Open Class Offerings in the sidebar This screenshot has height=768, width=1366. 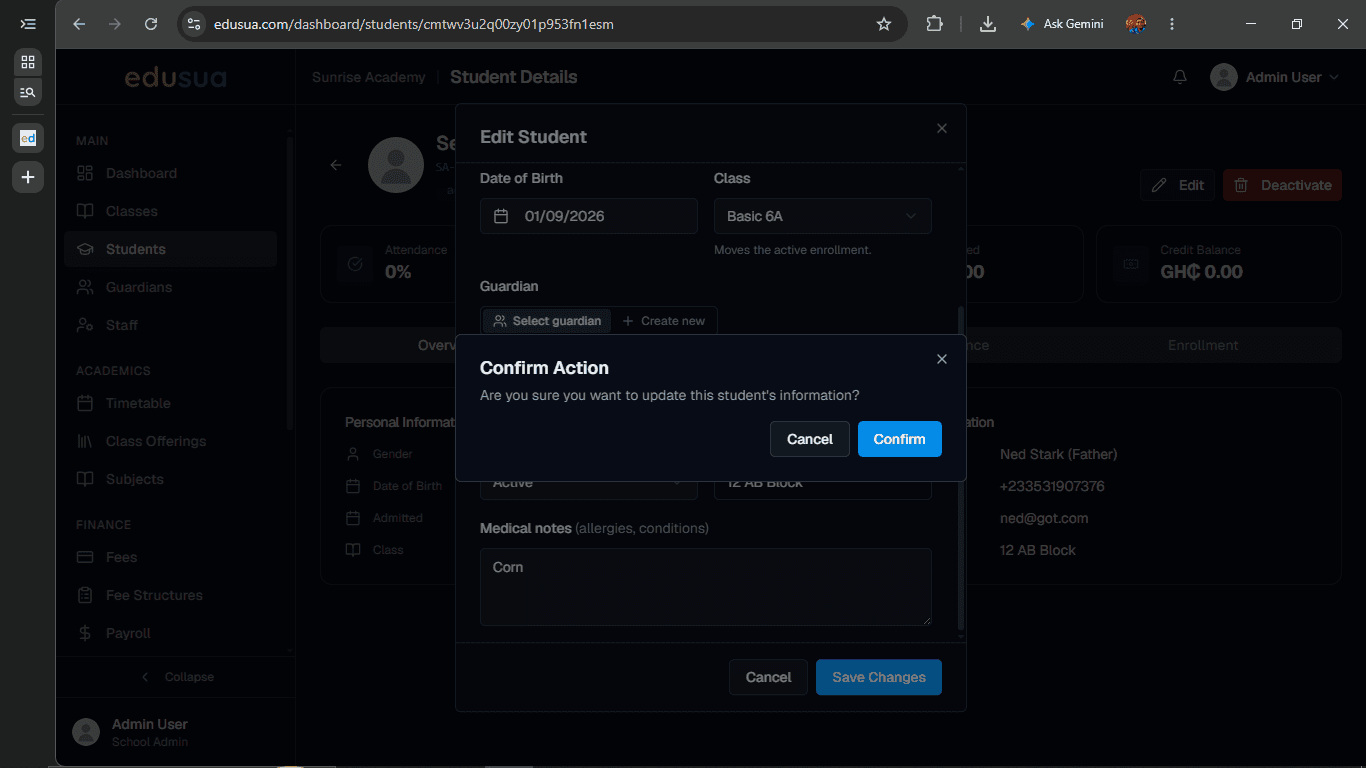pos(170,441)
